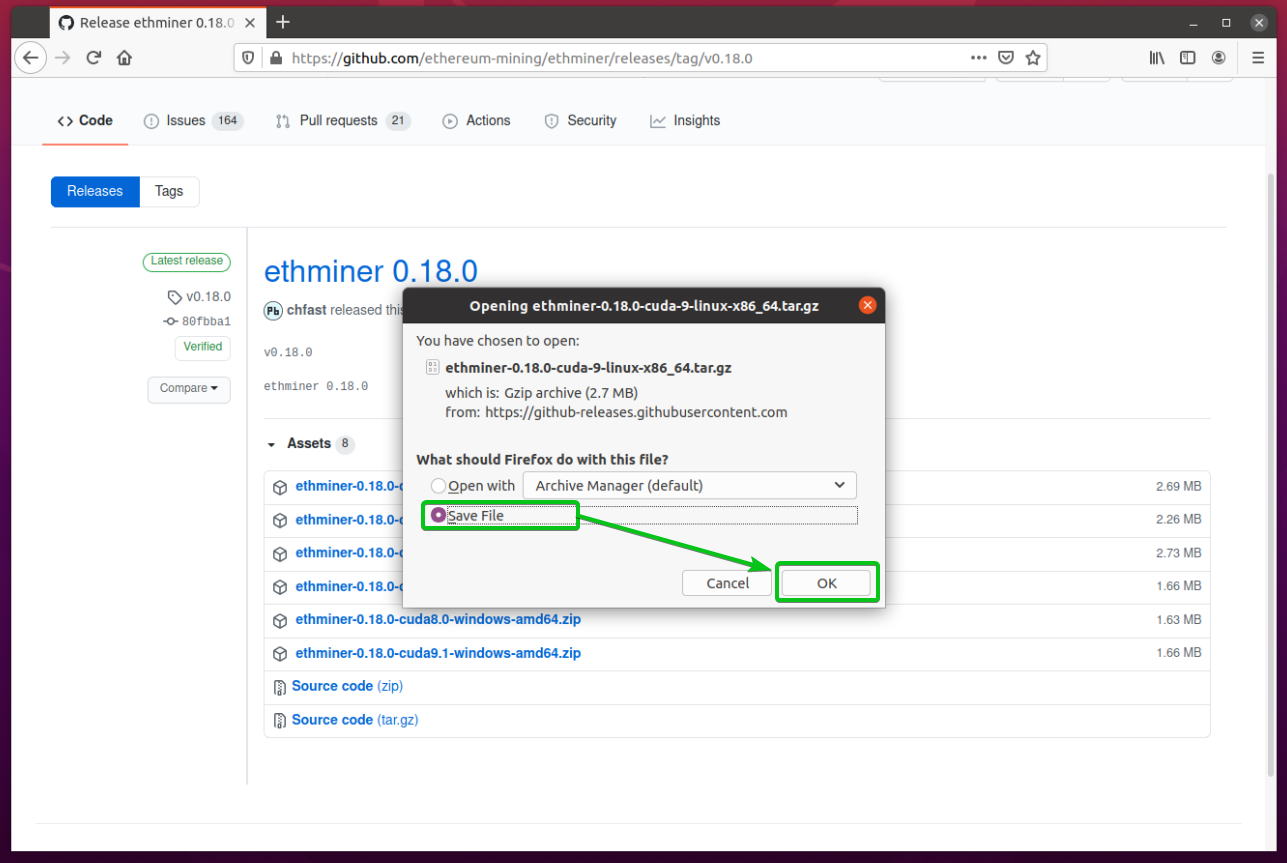Download Source code (tar.gz)
This screenshot has width=1287, height=863.
[x=355, y=720]
